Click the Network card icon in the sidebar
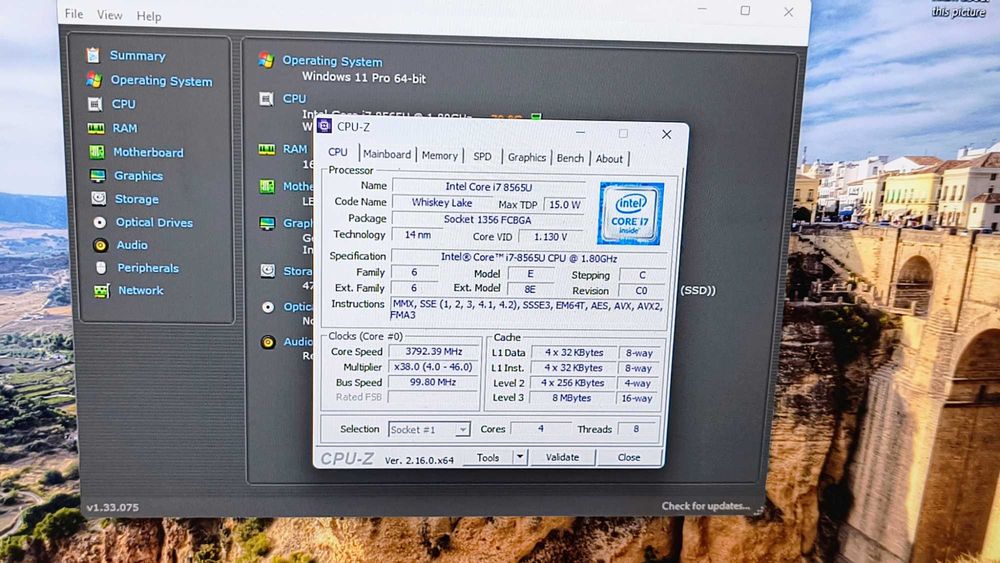This screenshot has height=563, width=1000. pyautogui.click(x=101, y=291)
